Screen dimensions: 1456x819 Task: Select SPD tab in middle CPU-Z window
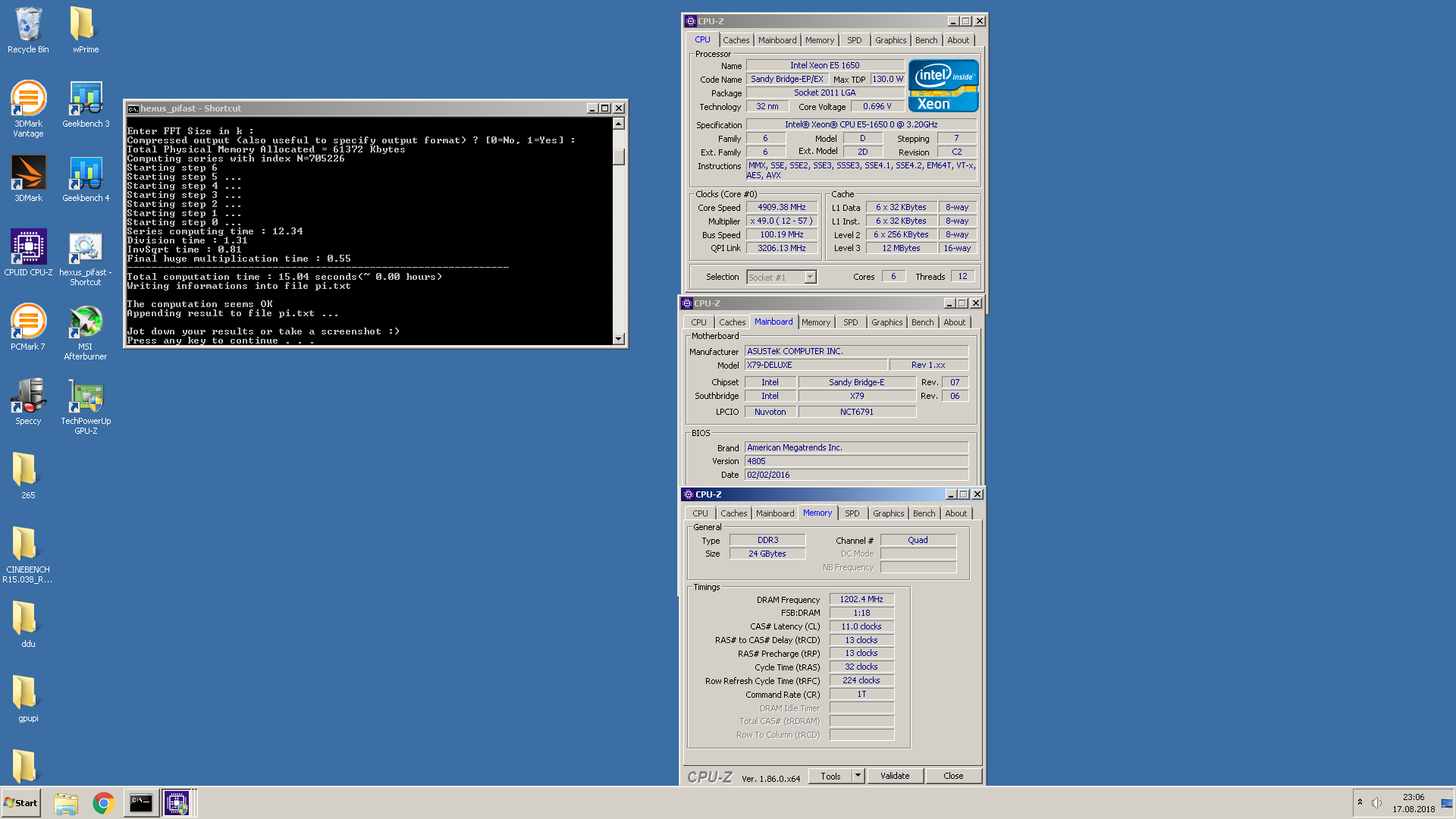[851, 322]
